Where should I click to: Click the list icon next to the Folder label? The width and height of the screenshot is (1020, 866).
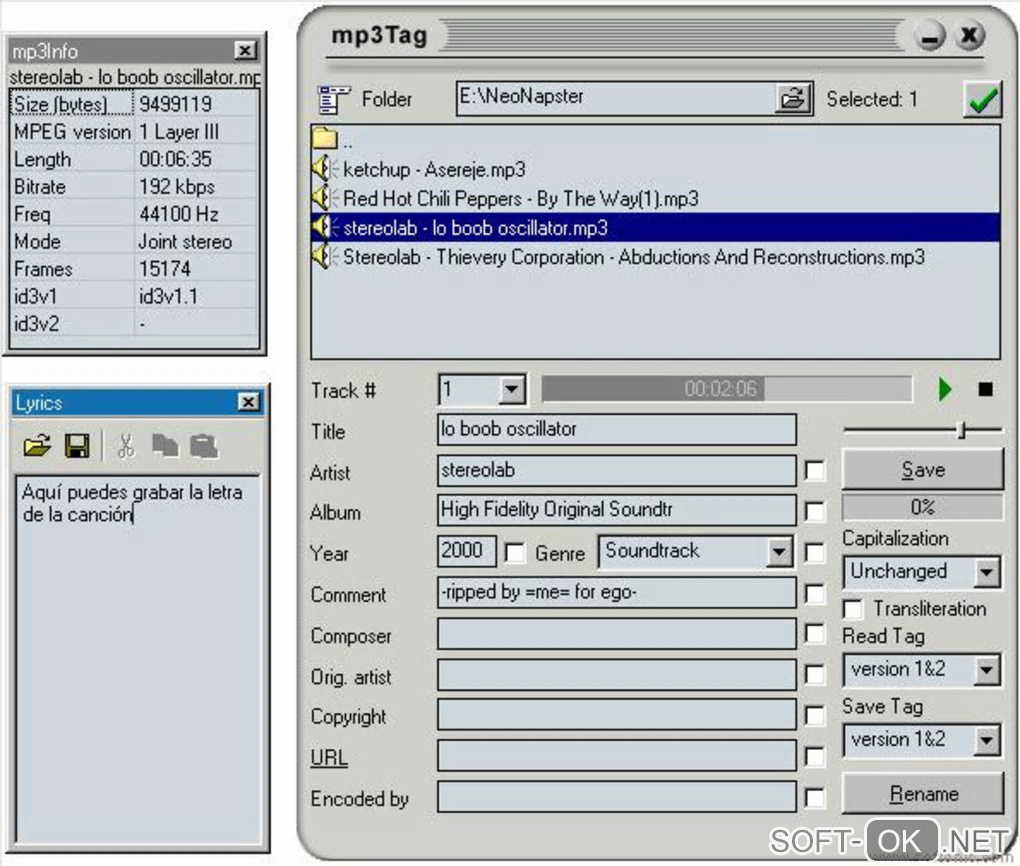pyautogui.click(x=334, y=100)
